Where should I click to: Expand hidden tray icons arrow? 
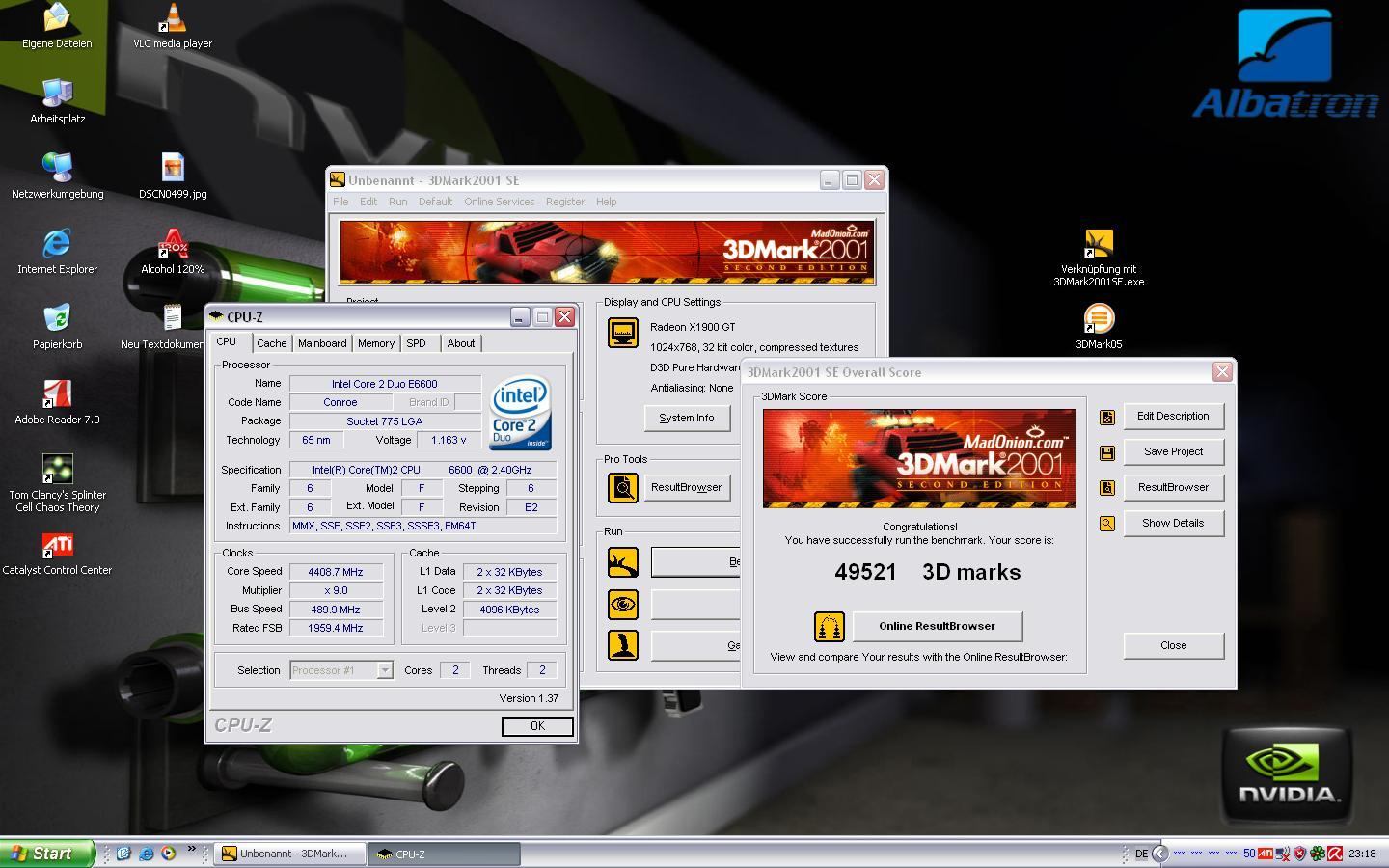[1160, 854]
